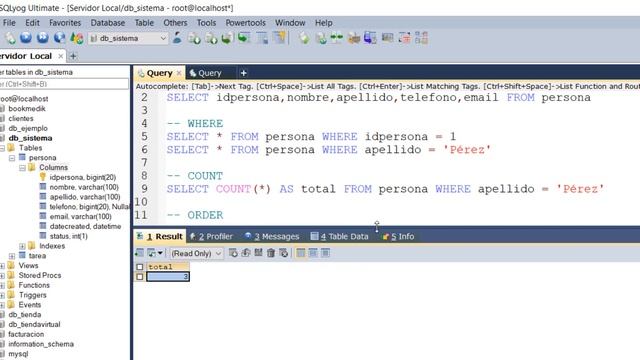
Task: Click the Create New Connection toolbar icon
Action: (x=10, y=38)
